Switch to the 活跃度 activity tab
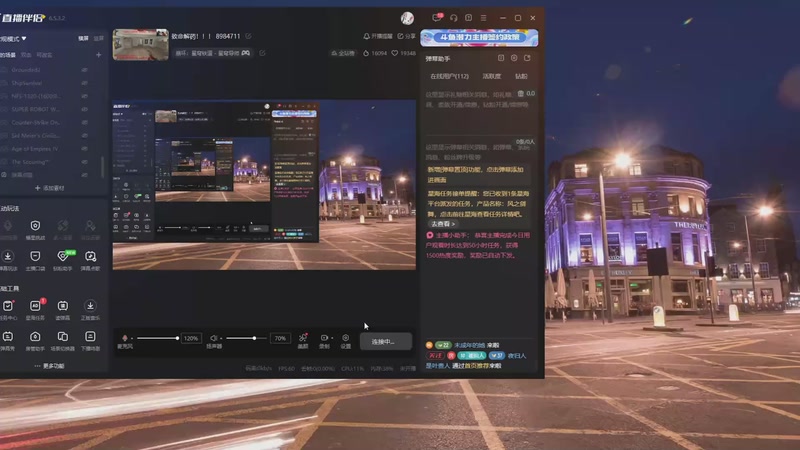Screen dimensions: 800x450 492,76
